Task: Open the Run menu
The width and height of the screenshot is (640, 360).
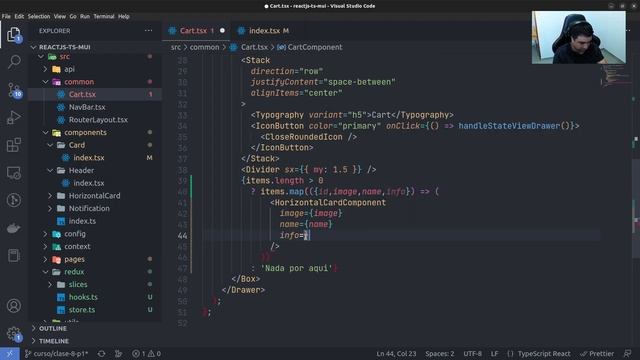Action: [85, 16]
